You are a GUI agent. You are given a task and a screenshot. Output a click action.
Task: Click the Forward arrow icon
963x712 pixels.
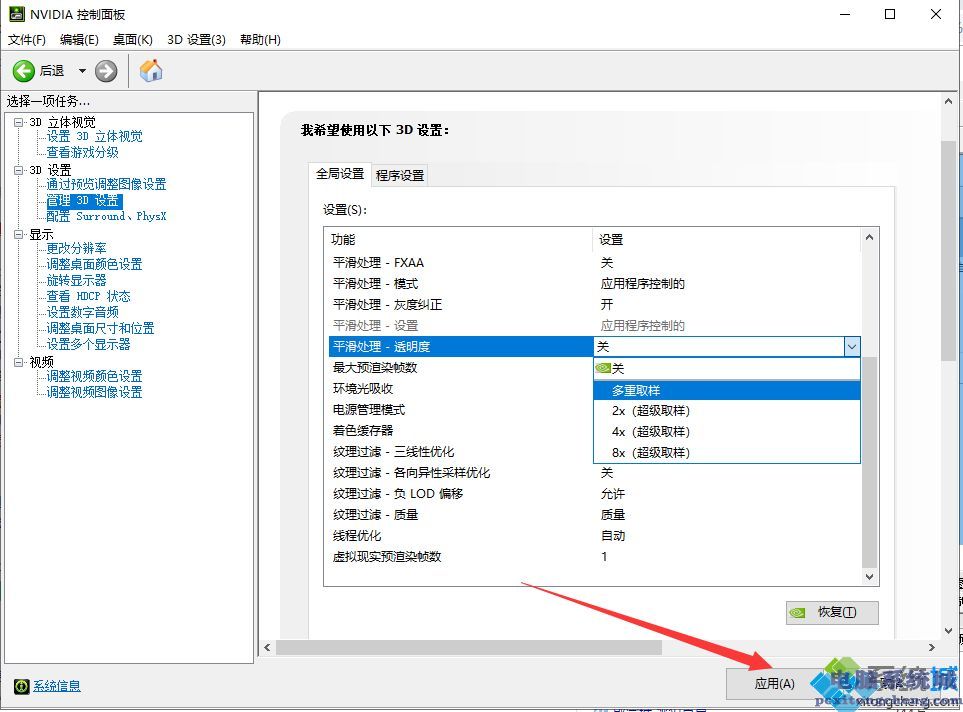click(106, 71)
